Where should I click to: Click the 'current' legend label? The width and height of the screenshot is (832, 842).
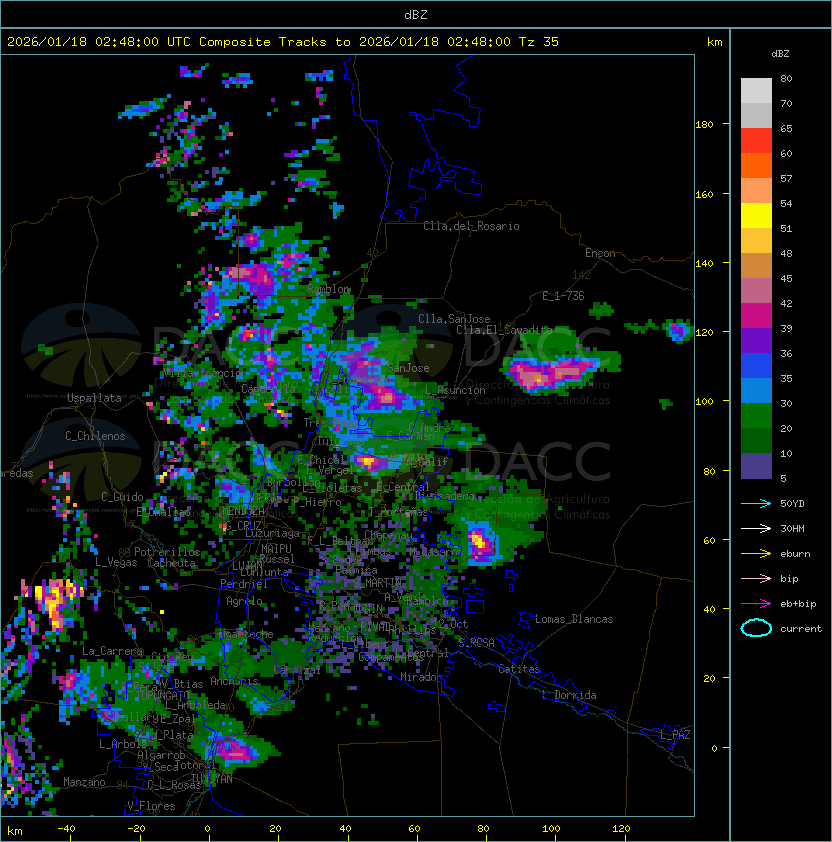click(x=801, y=629)
